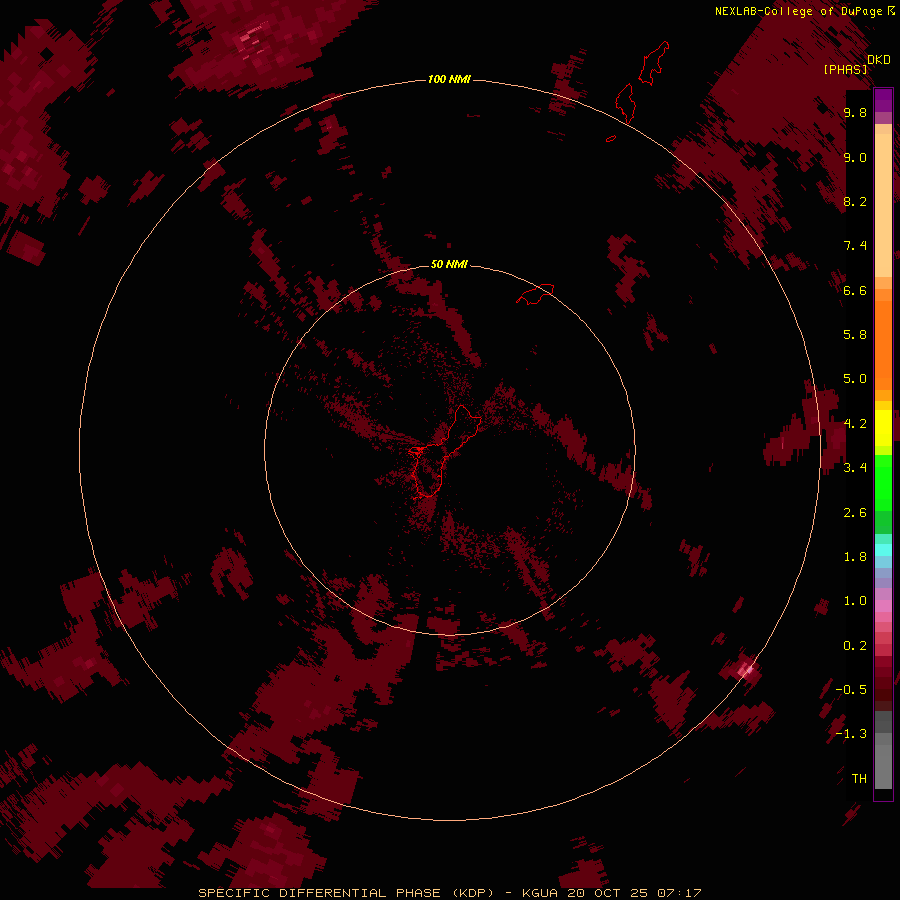Click the 1.0 value on color scale
The image size is (900, 900).
tap(855, 601)
